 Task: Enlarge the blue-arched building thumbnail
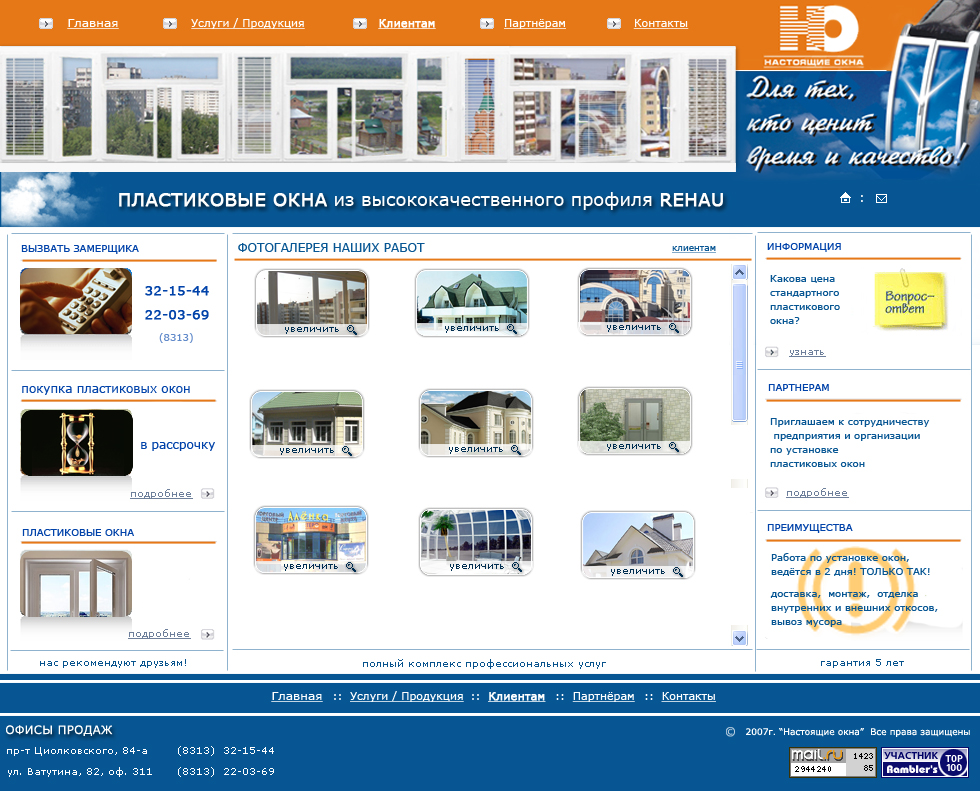pos(635,302)
